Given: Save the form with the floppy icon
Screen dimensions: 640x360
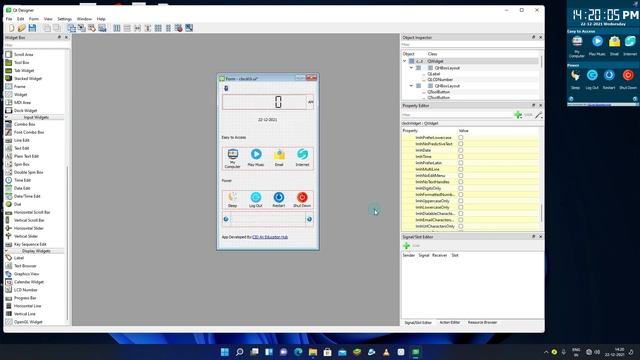Looking at the screenshot, I should click(x=32, y=28).
